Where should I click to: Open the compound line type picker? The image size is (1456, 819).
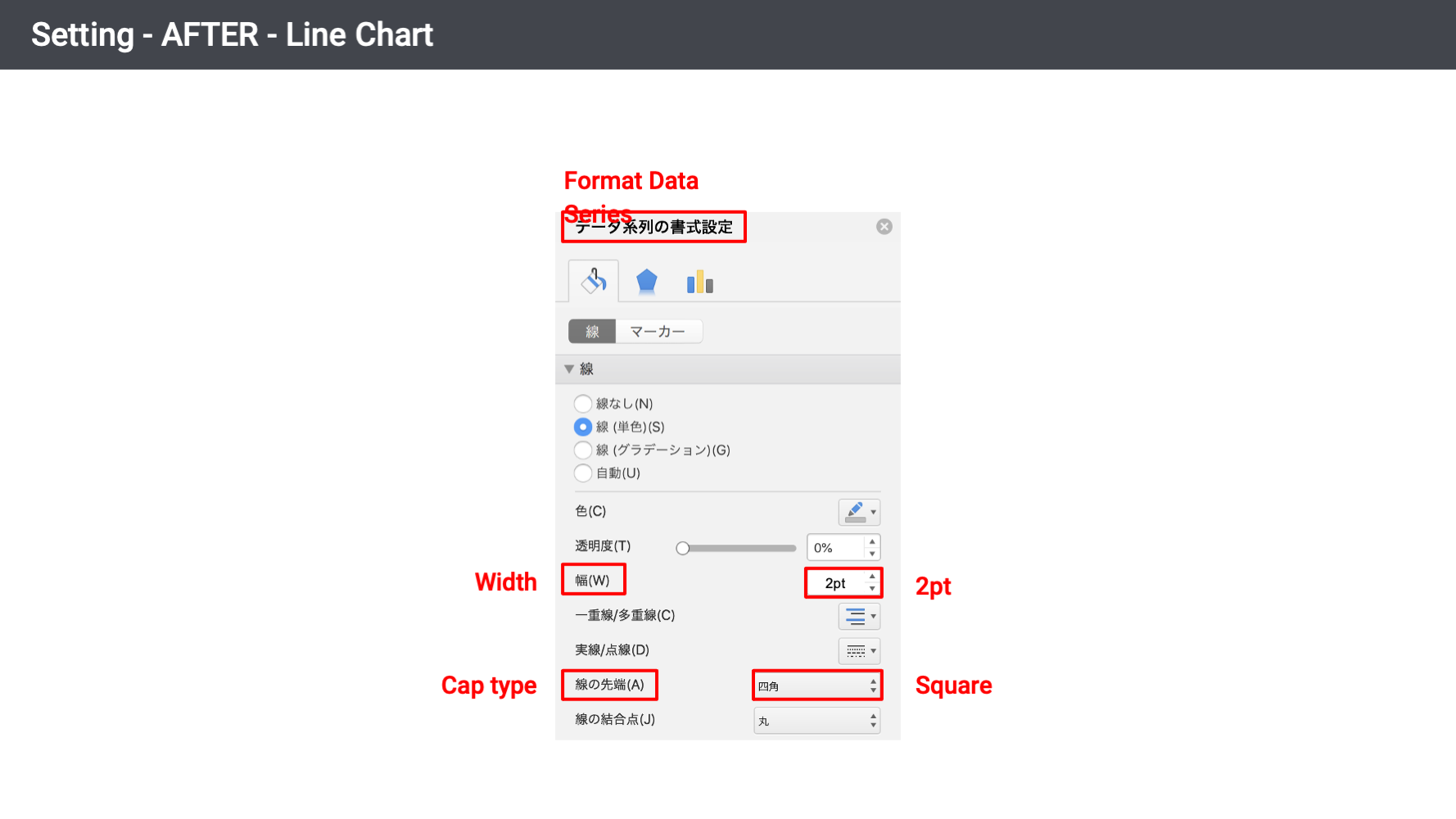pos(858,616)
